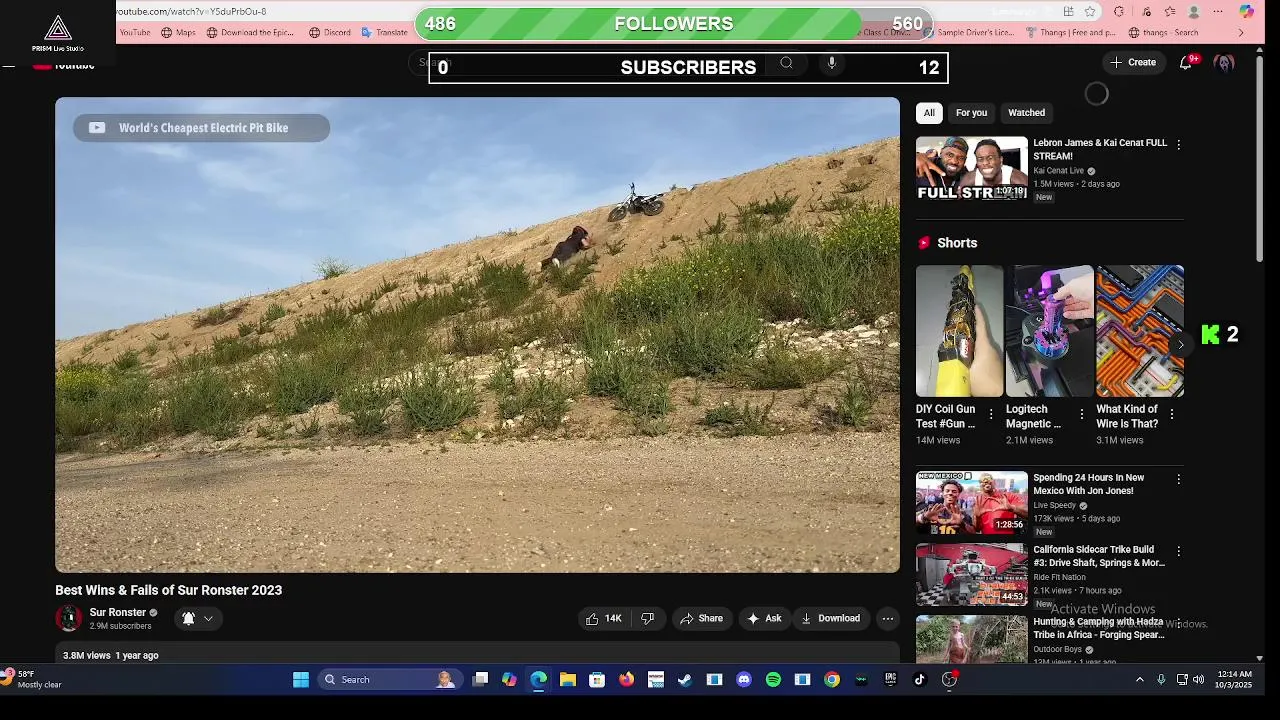Open the Ask AI button
This screenshot has height=720, width=1280.
[764, 618]
